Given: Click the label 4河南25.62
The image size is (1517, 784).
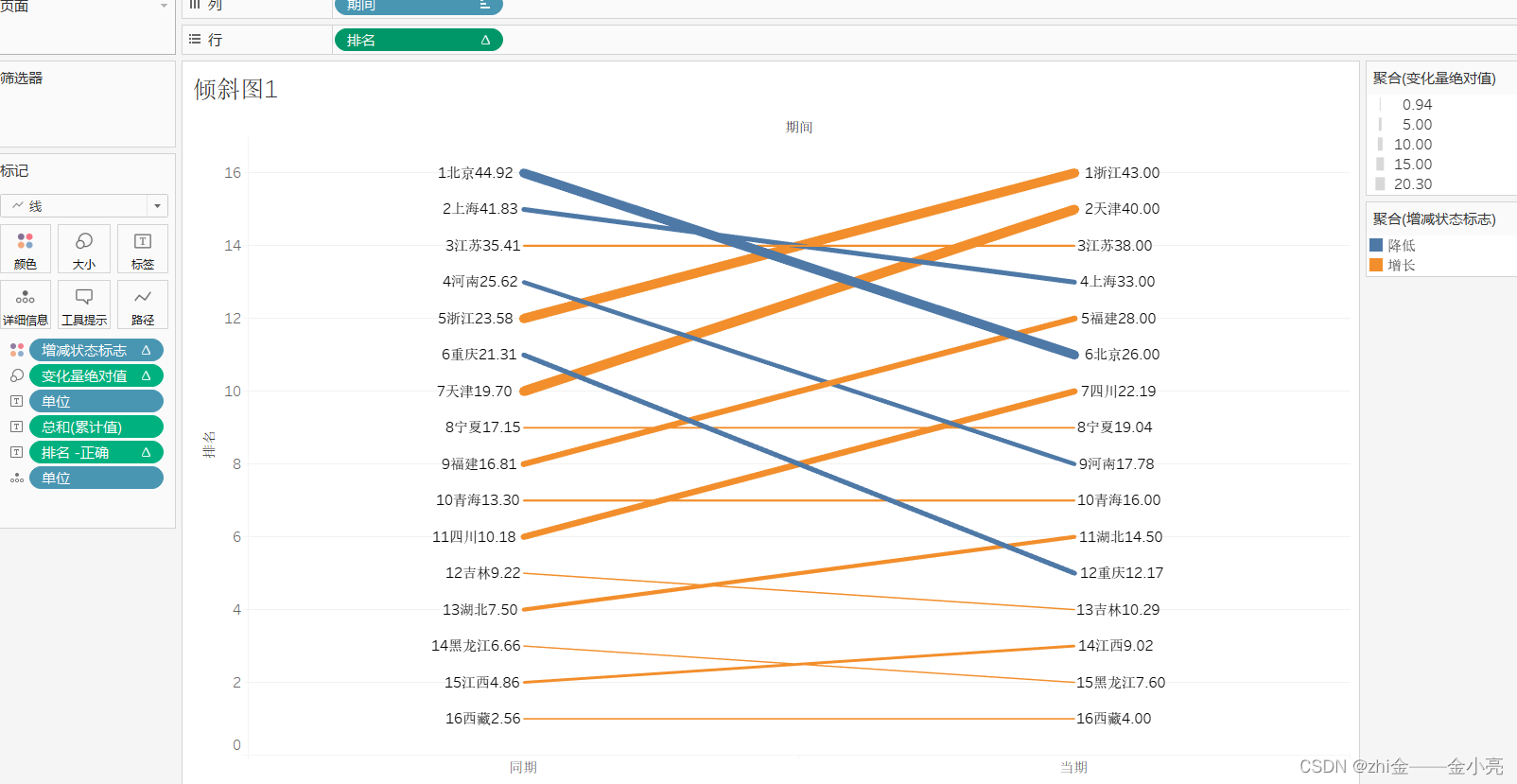Looking at the screenshot, I should (480, 282).
